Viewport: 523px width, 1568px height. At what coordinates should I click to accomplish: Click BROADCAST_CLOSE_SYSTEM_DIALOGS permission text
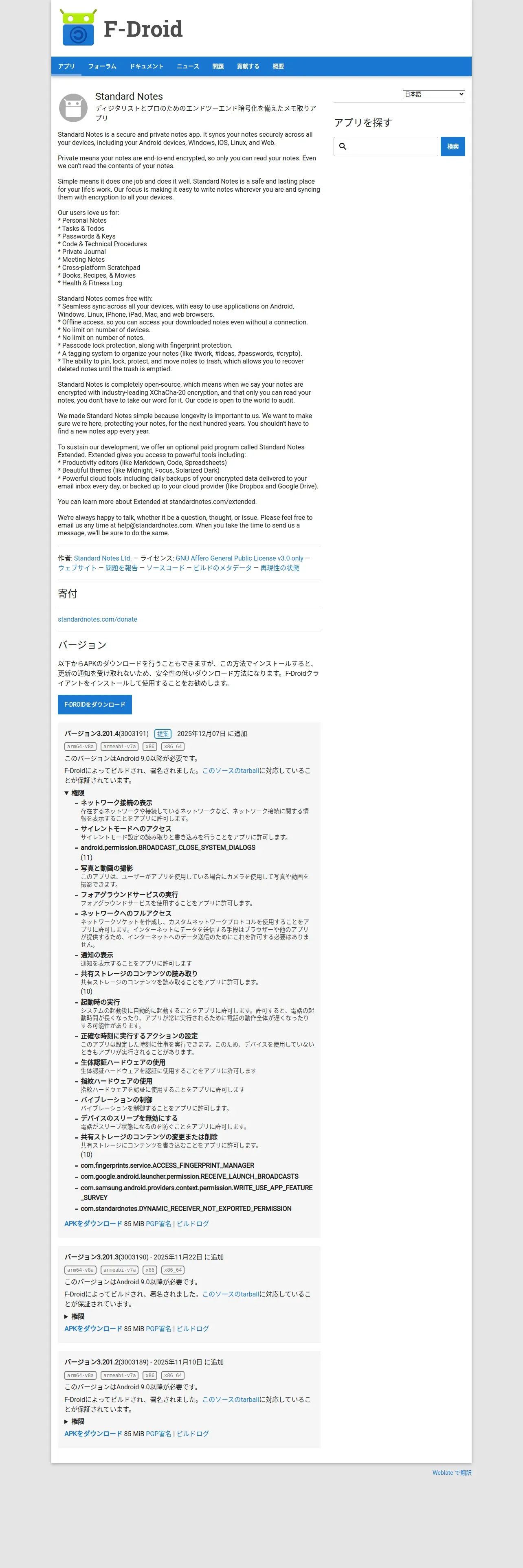(x=168, y=848)
